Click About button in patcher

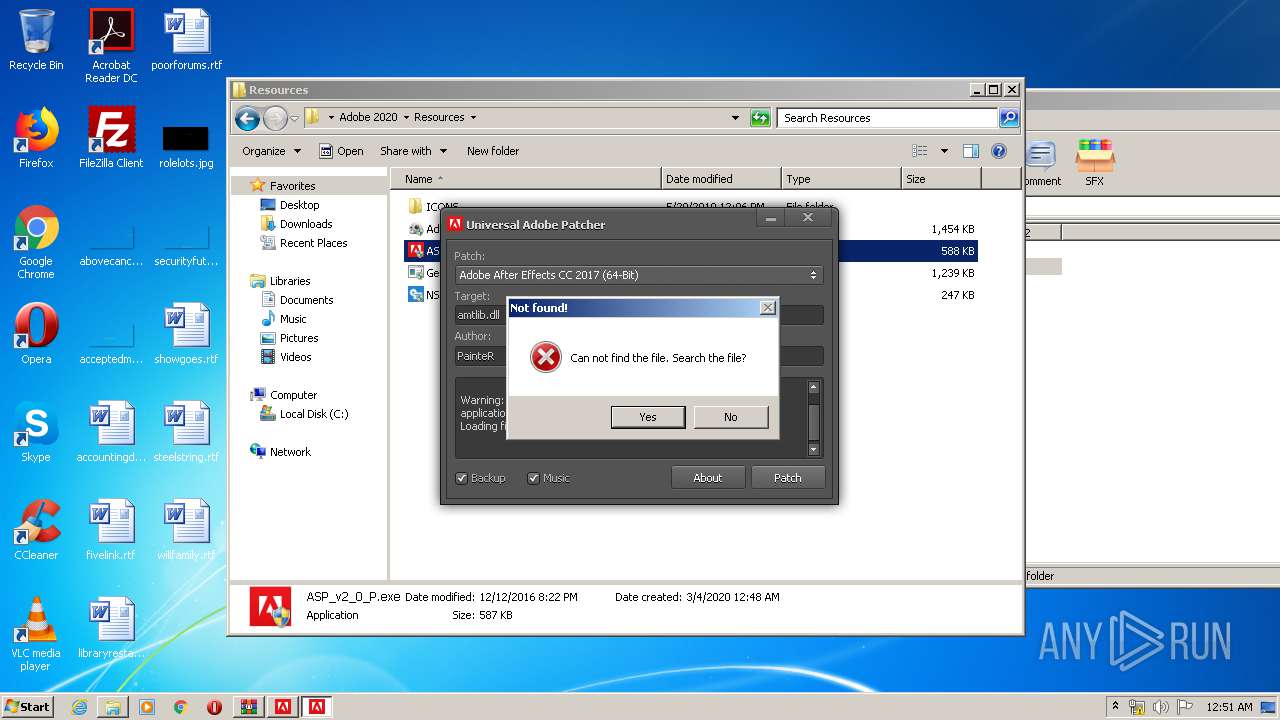click(708, 478)
